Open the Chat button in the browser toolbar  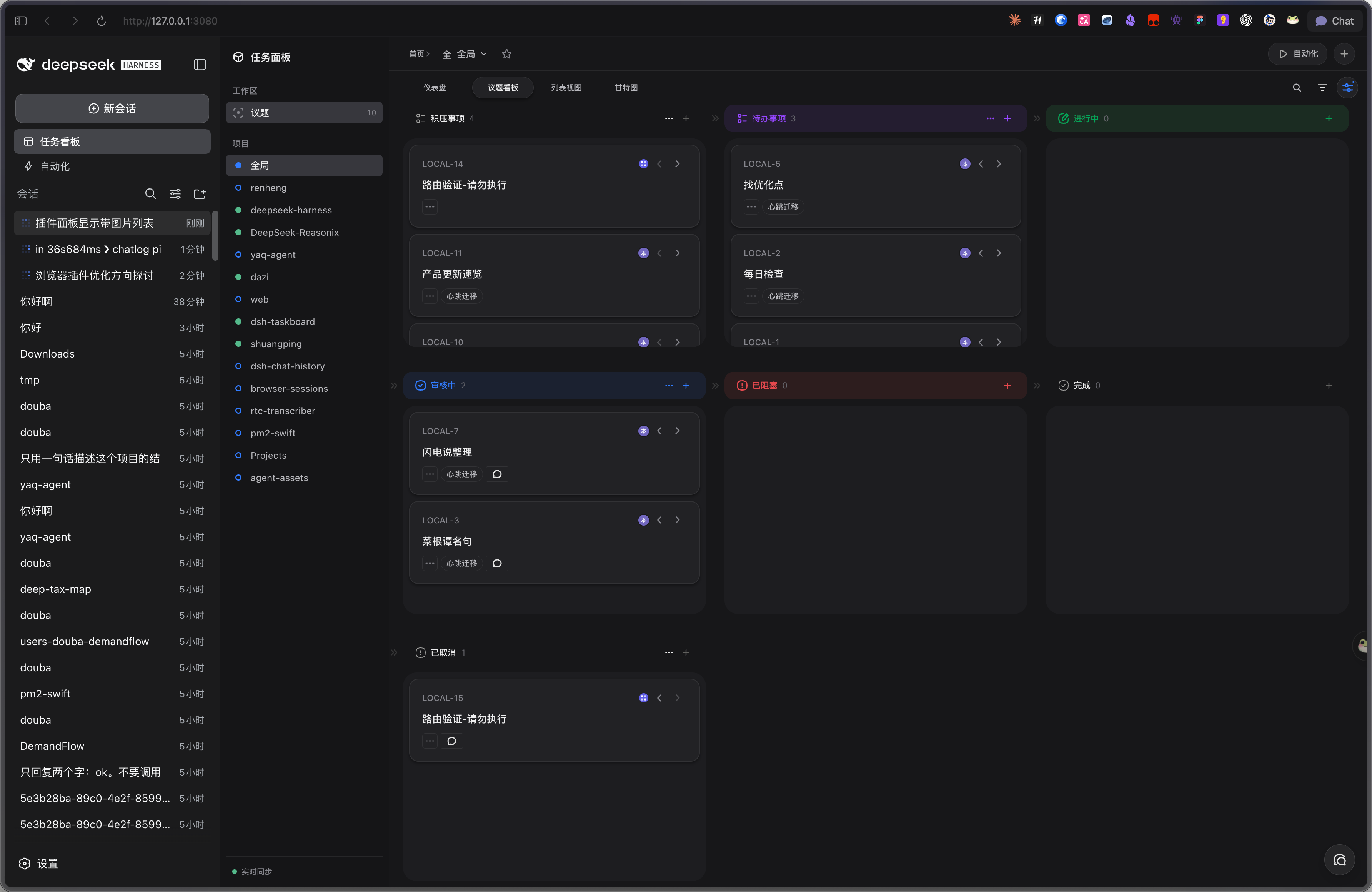pyautogui.click(x=1334, y=21)
